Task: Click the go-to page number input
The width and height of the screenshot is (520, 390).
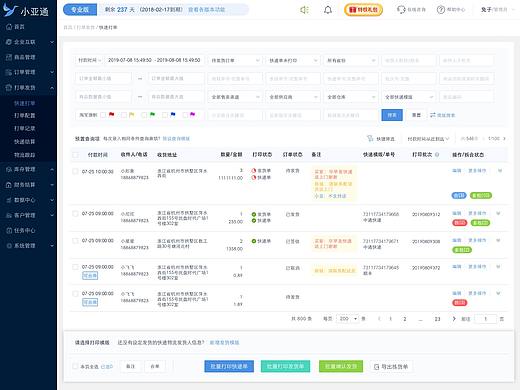Action: tap(485, 319)
